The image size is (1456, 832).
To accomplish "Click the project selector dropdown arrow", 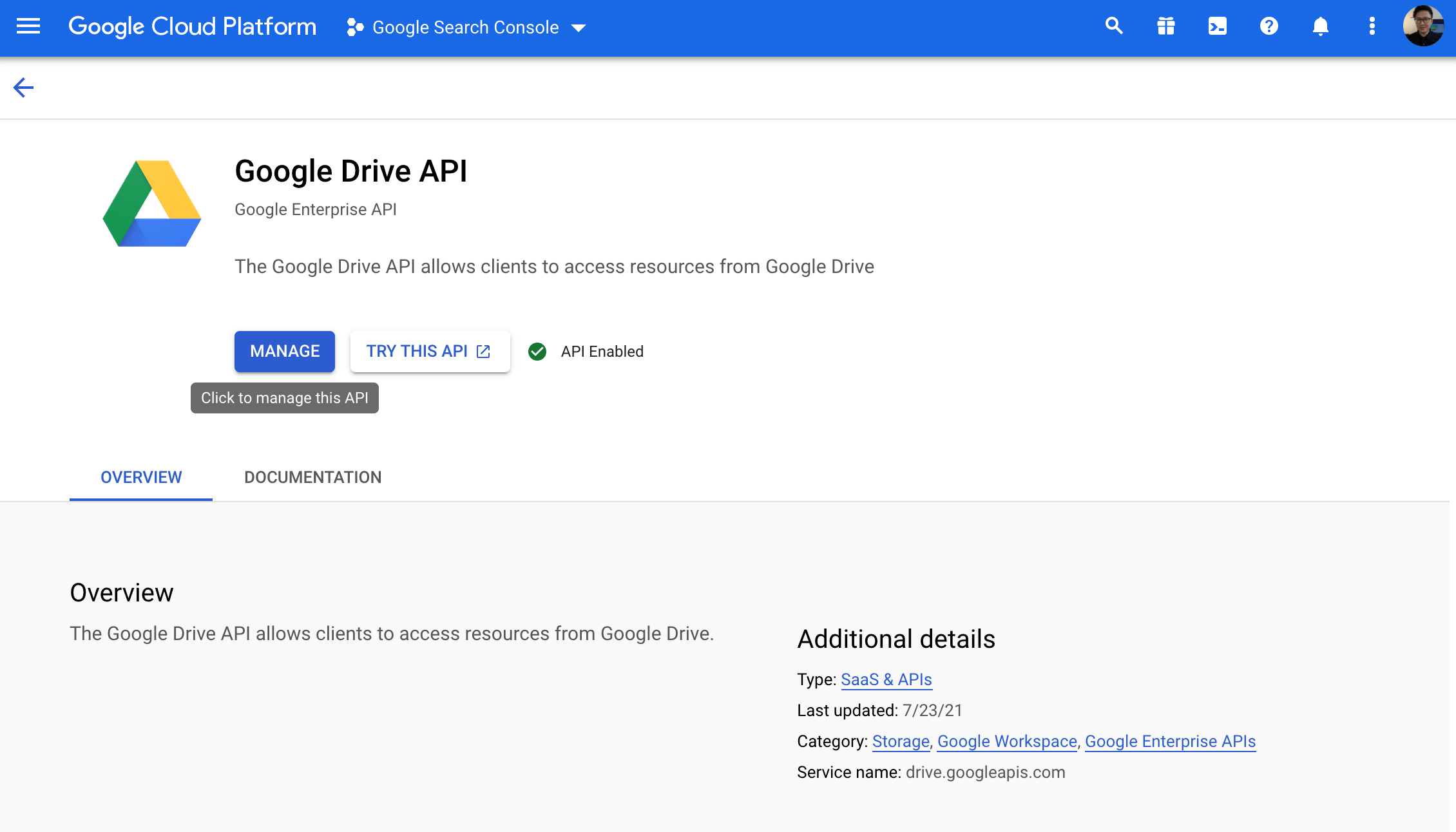I will click(x=579, y=28).
